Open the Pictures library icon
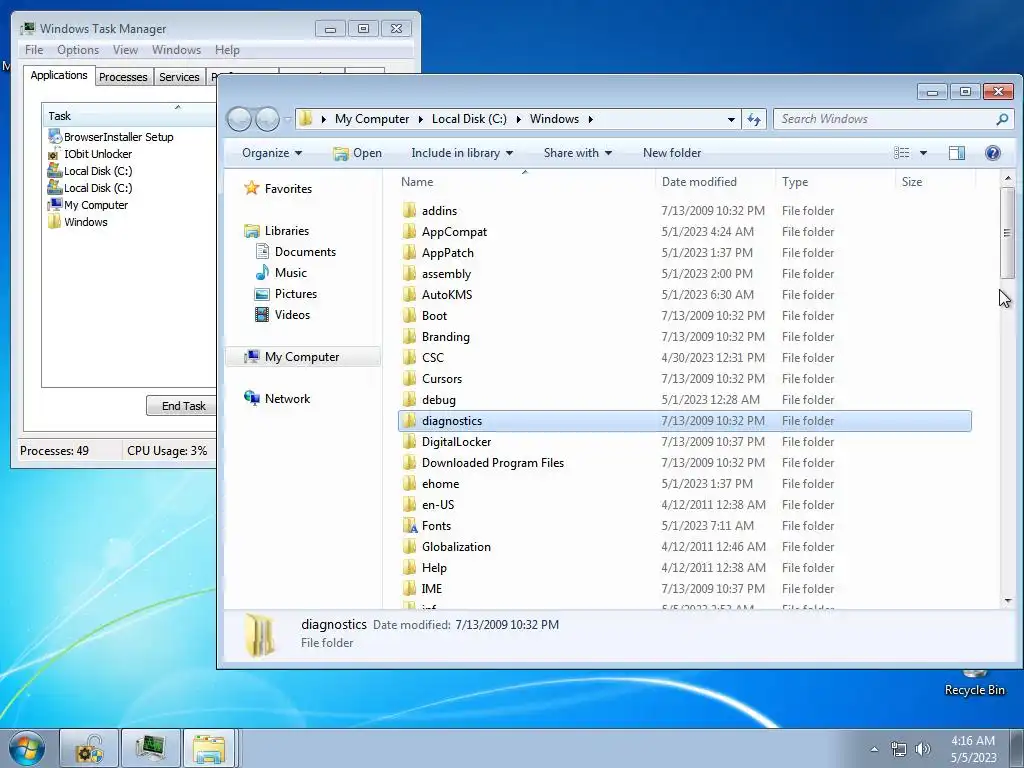The height and width of the screenshot is (768, 1024). [262, 294]
